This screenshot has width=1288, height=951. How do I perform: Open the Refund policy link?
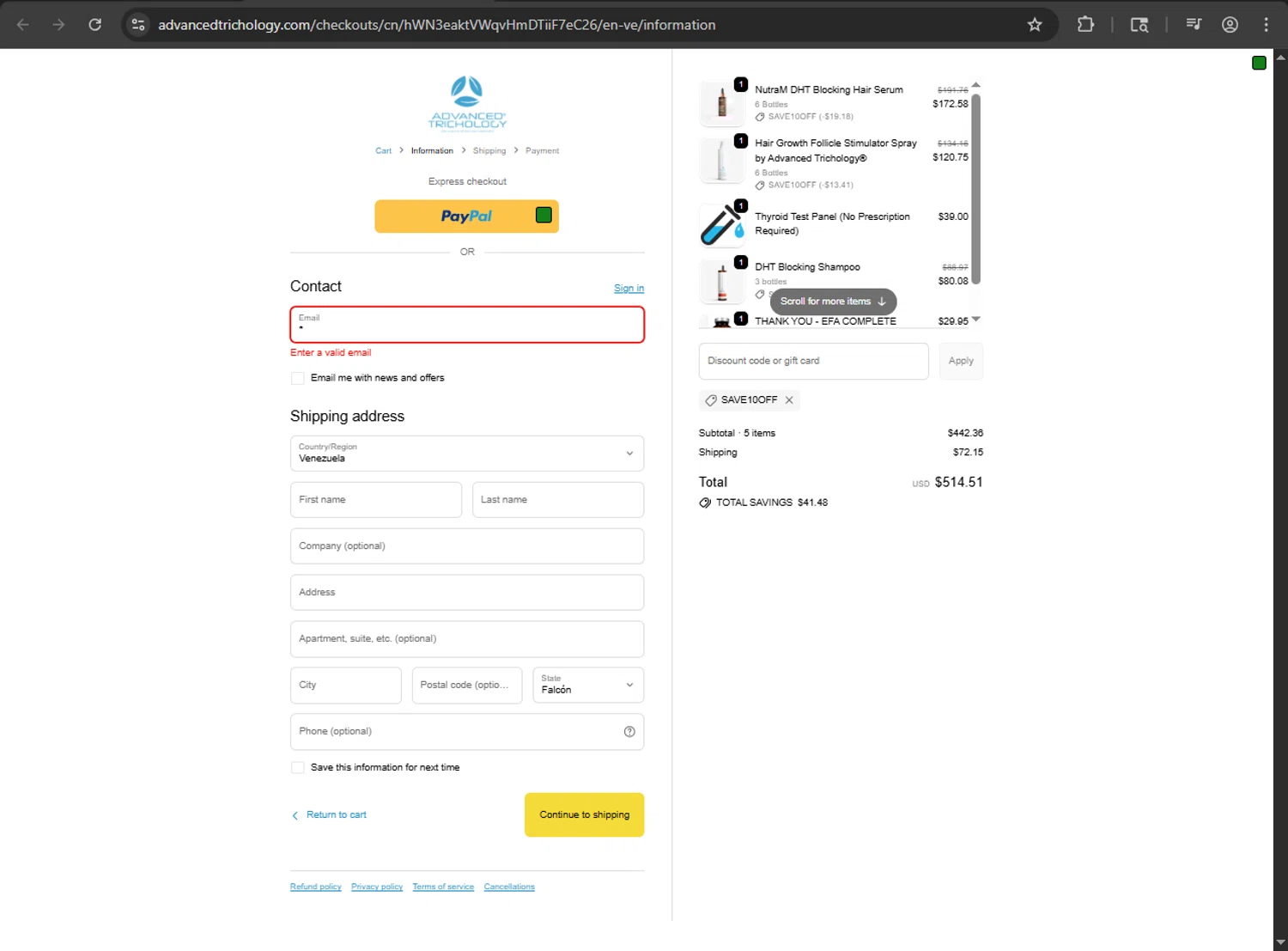pyautogui.click(x=315, y=887)
